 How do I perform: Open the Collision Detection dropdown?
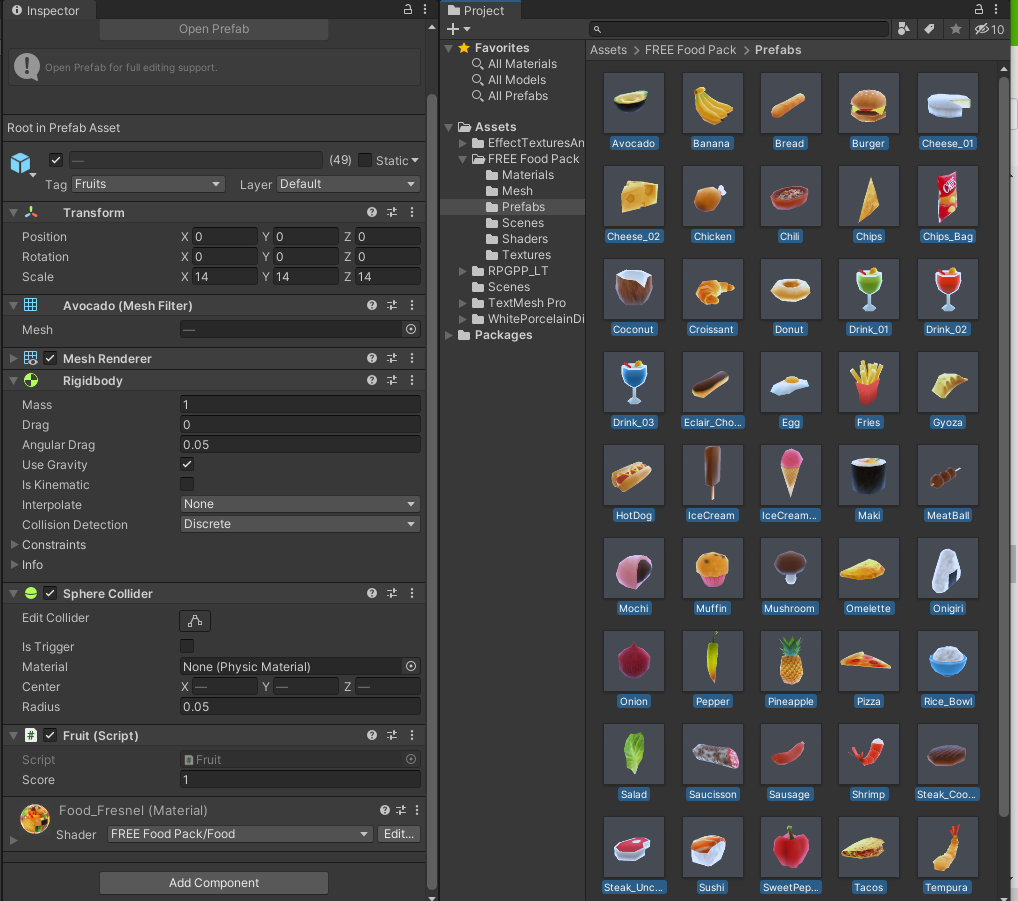tap(300, 525)
